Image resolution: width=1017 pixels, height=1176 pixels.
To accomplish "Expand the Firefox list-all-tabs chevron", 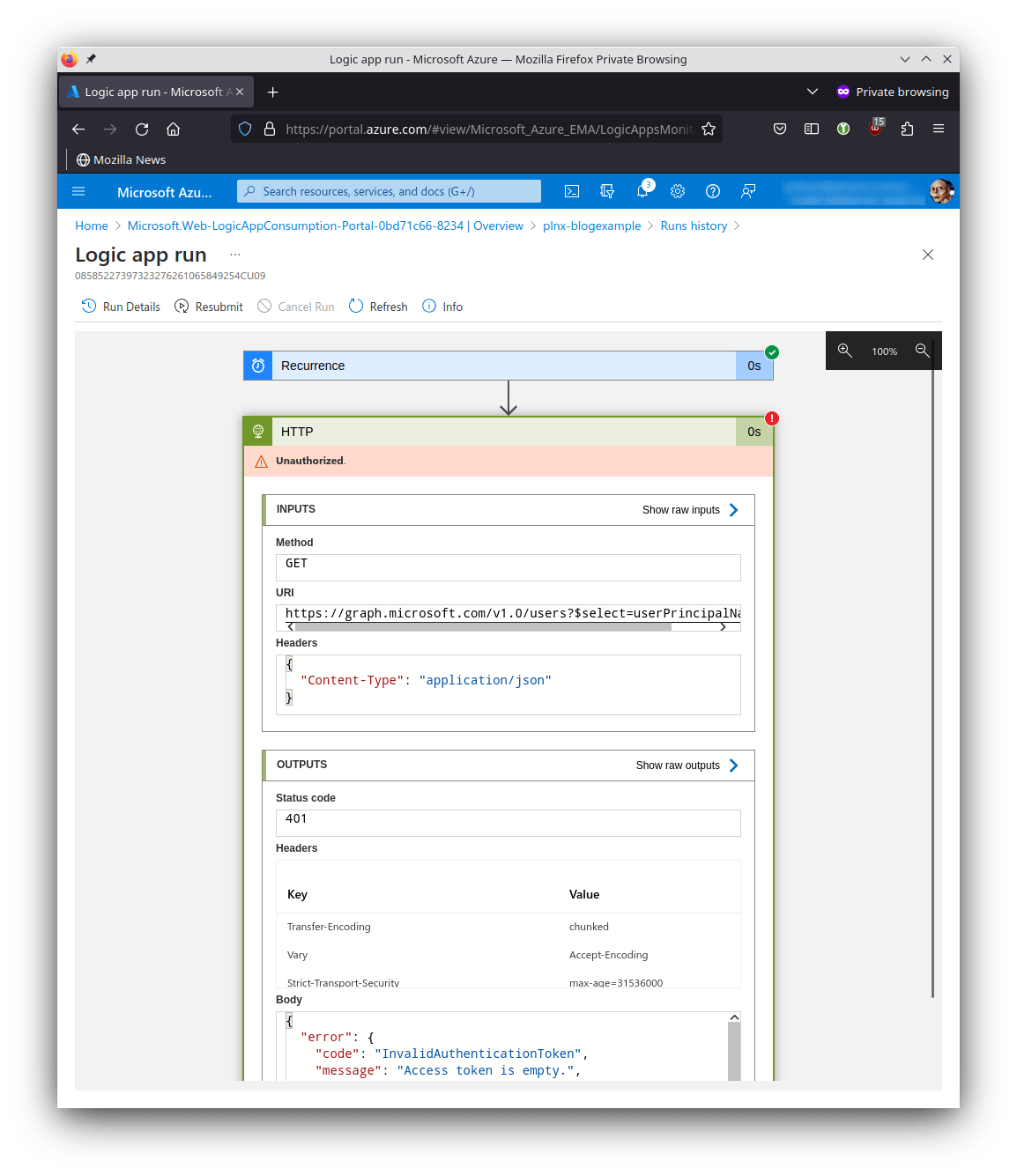I will coord(812,92).
